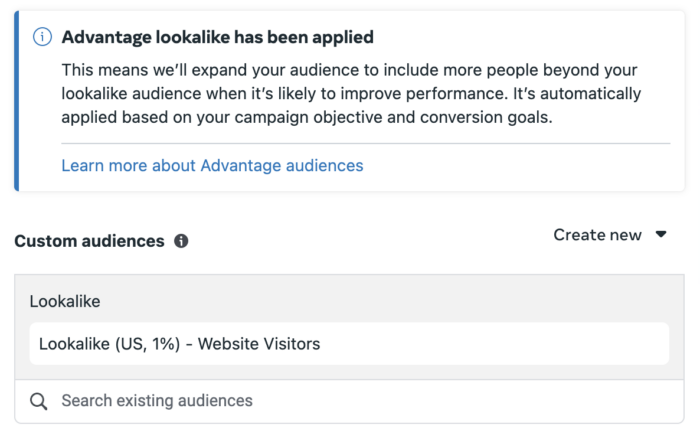
Task: Open the Custom audiences info tooltip icon
Action: click(x=181, y=241)
